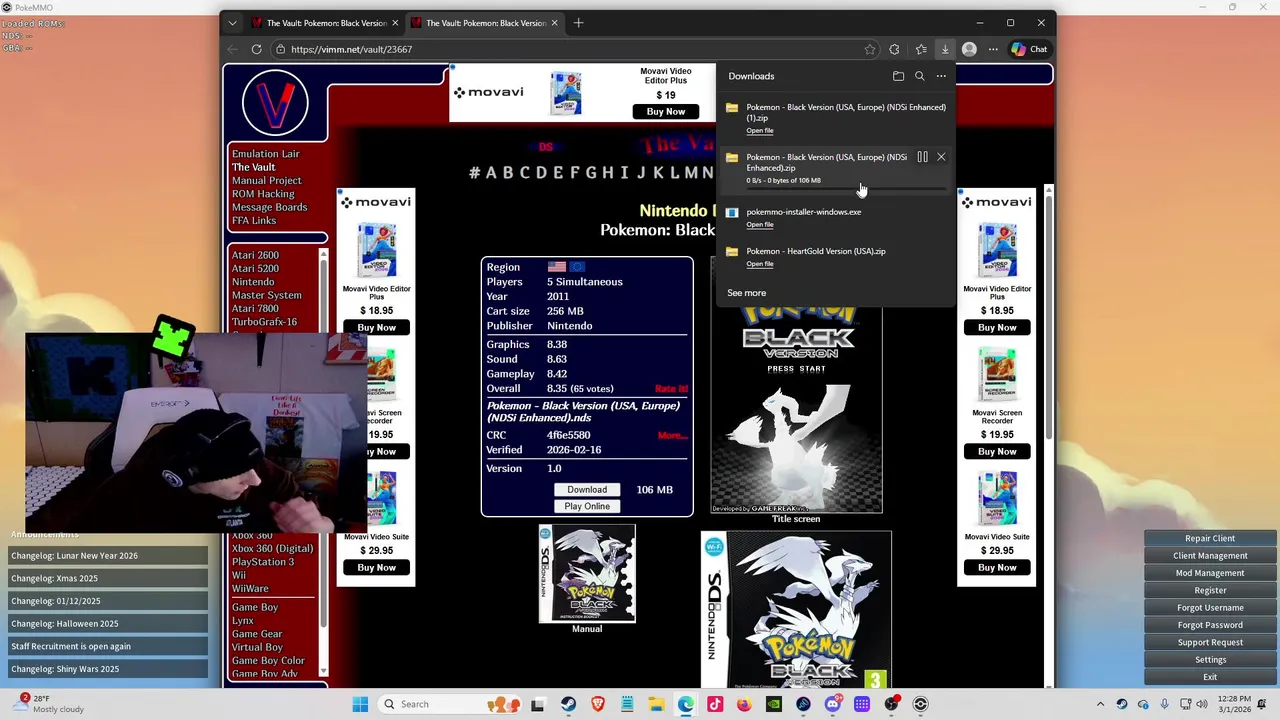This screenshot has height=720, width=1280.
Task: Open the Manual Project link
Action: [x=267, y=181]
